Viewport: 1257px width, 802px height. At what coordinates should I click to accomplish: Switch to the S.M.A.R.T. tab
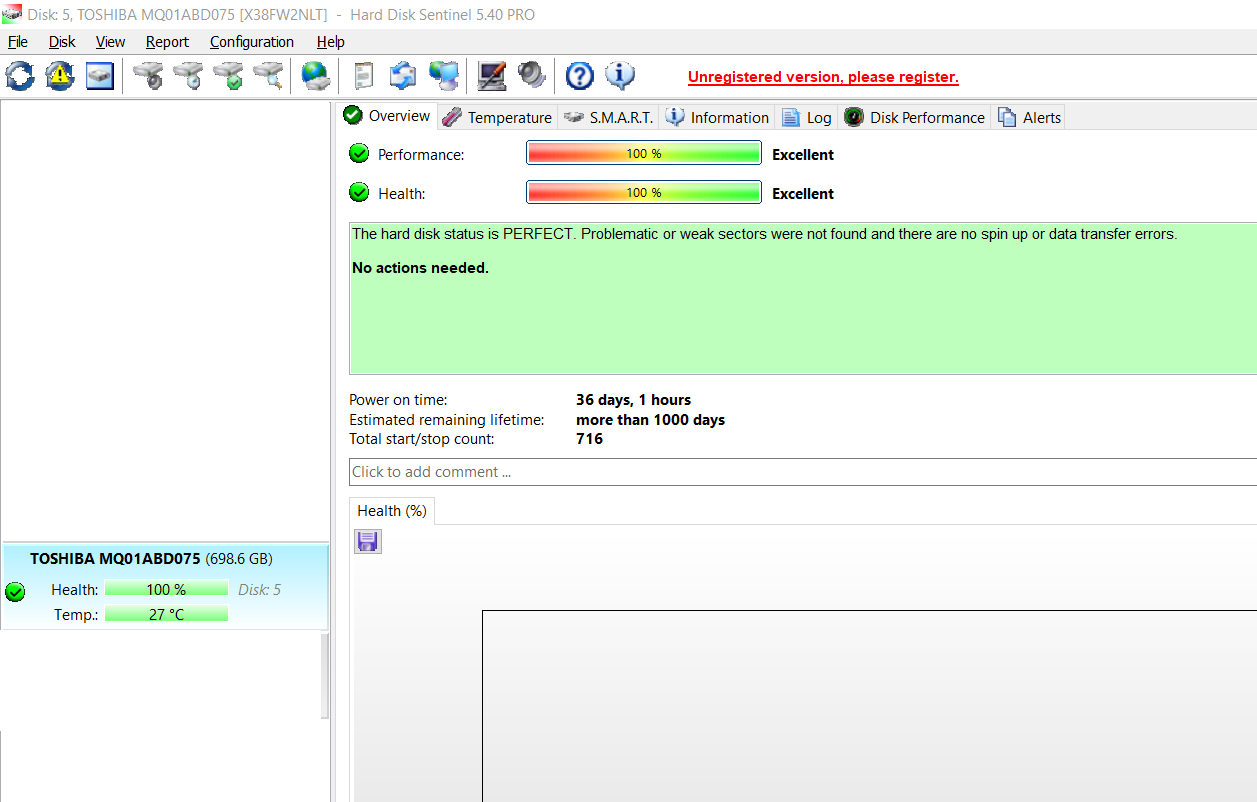(x=608, y=117)
